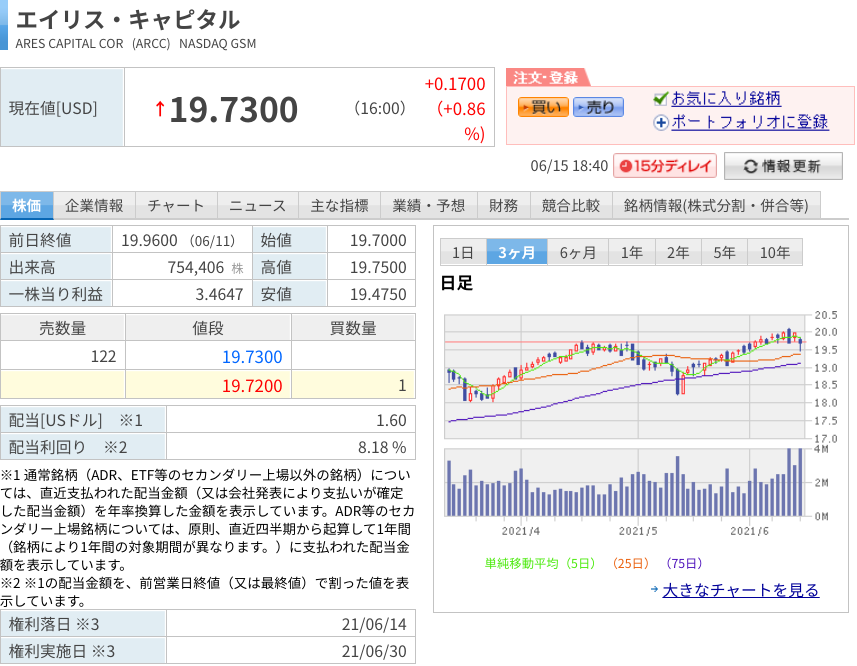Screen dimensions: 857x666
Task: Switch to 企業情報 tab
Action: pos(94,205)
